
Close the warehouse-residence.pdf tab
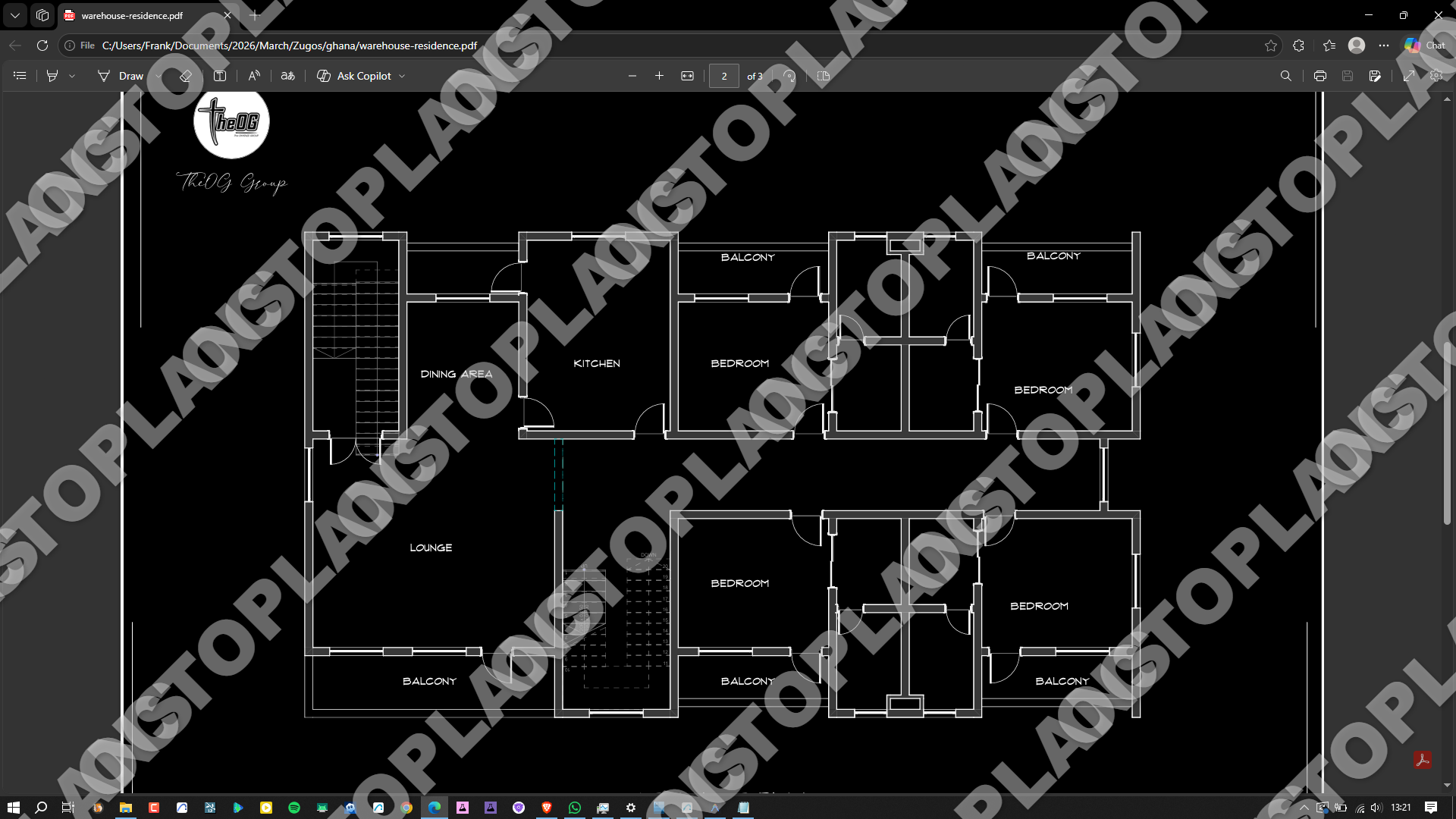coord(227,15)
